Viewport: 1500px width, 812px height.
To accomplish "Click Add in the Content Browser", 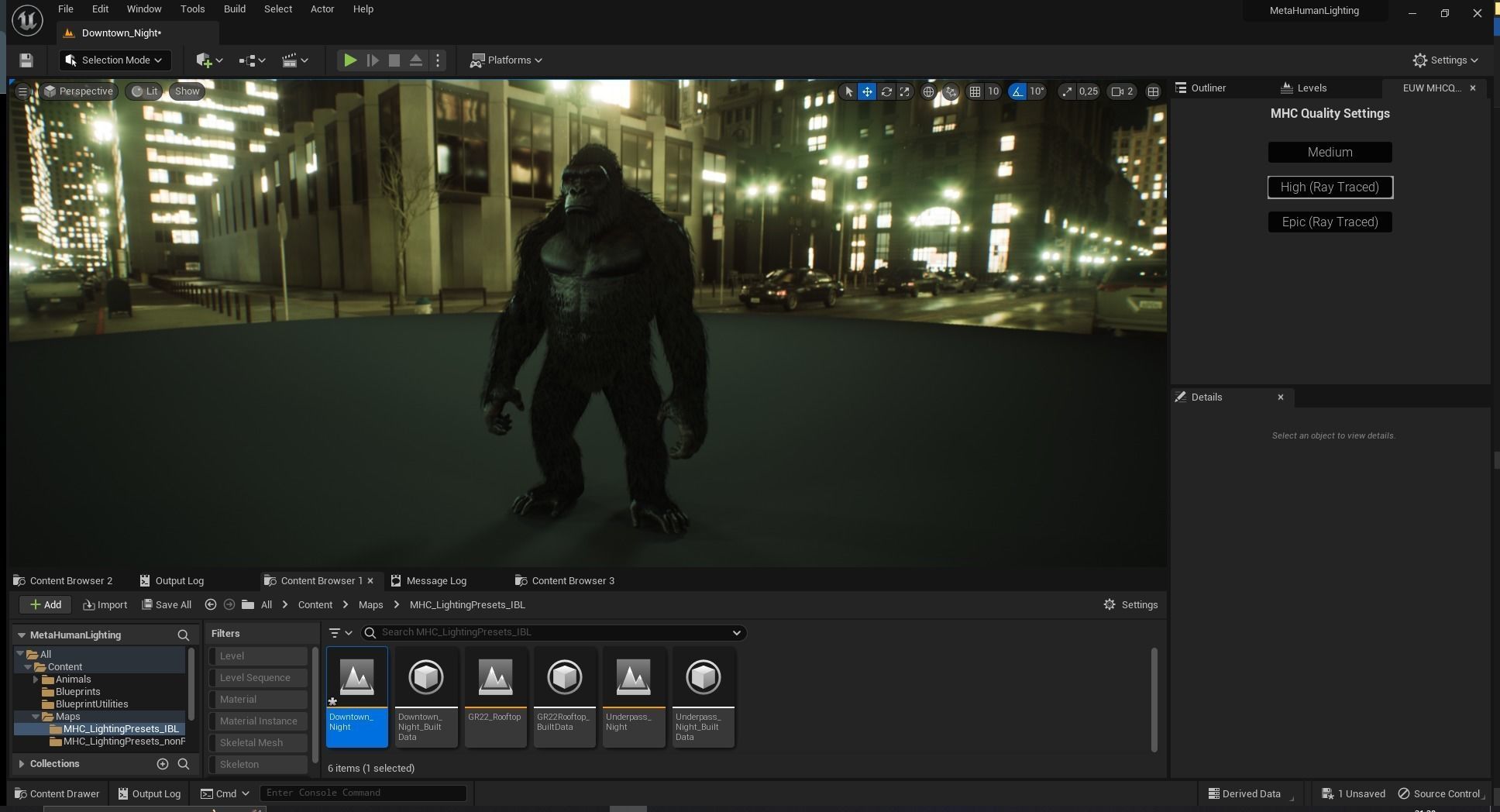I will 45,605.
